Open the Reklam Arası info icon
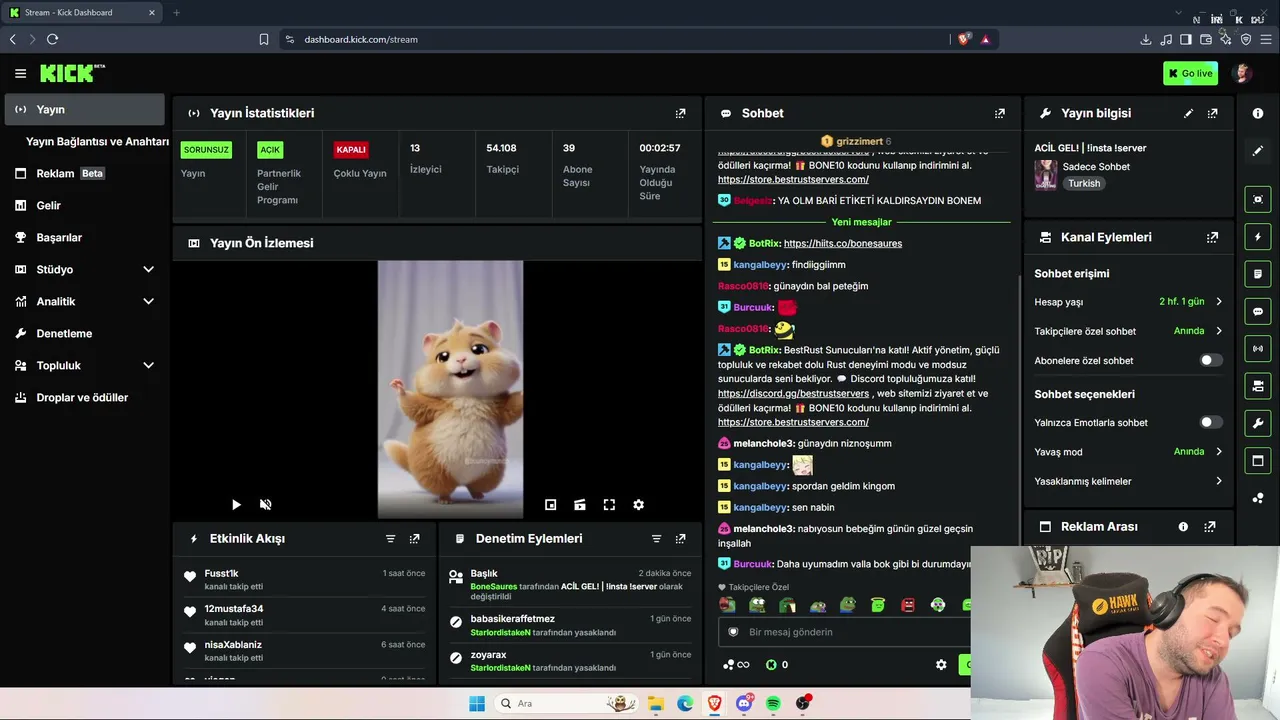This screenshot has height=720, width=1280. click(1183, 526)
